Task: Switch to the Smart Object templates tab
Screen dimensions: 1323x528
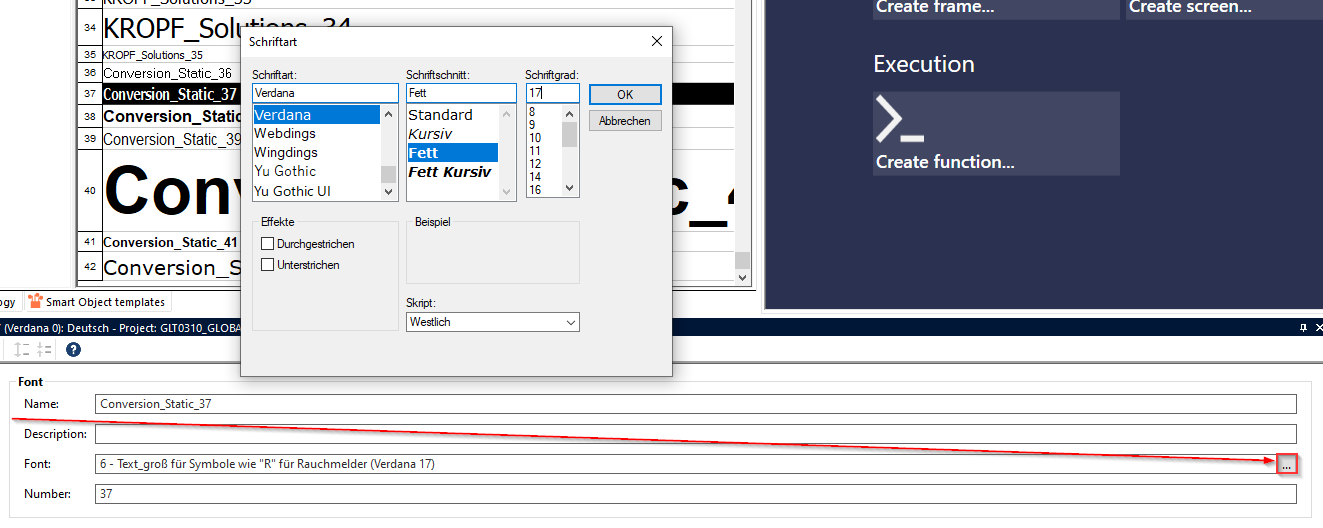Action: 104,301
